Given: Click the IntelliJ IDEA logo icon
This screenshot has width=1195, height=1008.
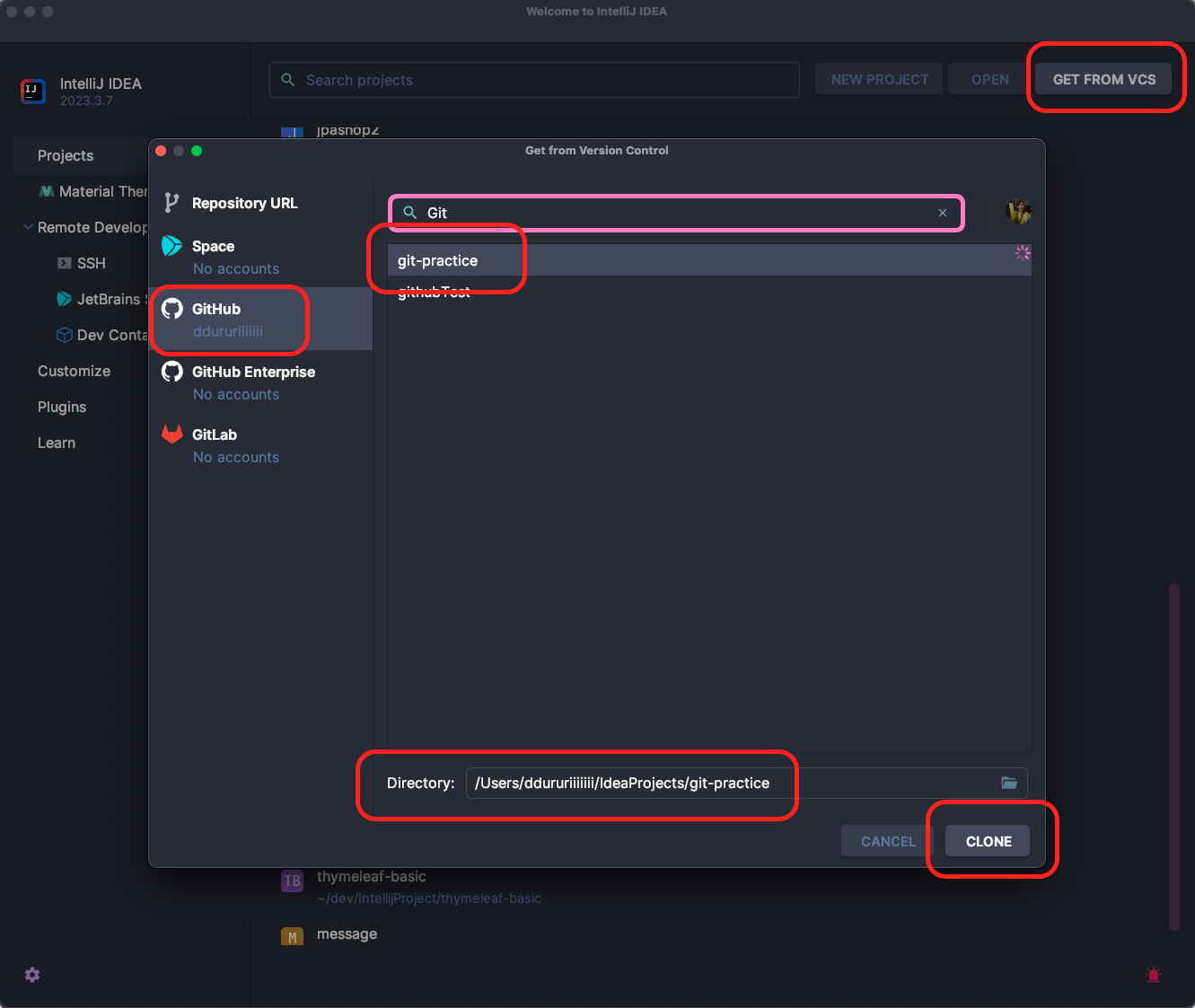Looking at the screenshot, I should click(33, 91).
